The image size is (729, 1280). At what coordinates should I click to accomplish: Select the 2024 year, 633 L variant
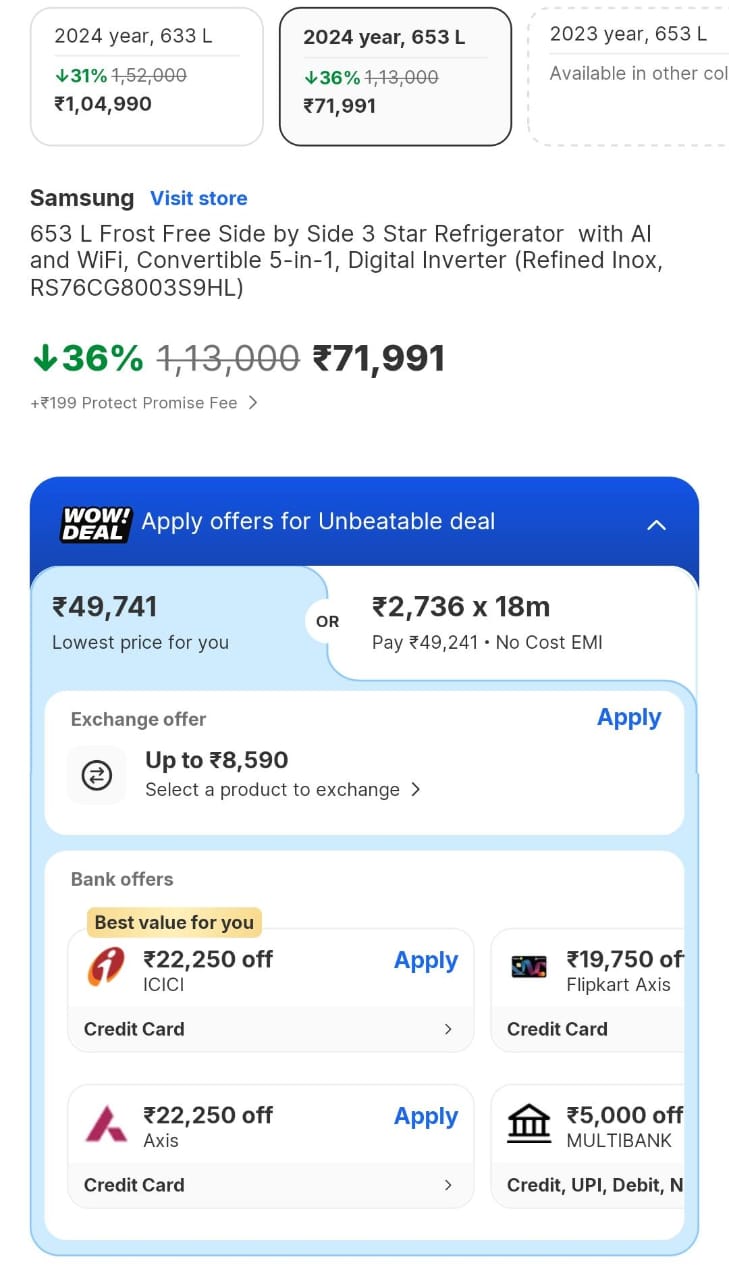(x=146, y=76)
